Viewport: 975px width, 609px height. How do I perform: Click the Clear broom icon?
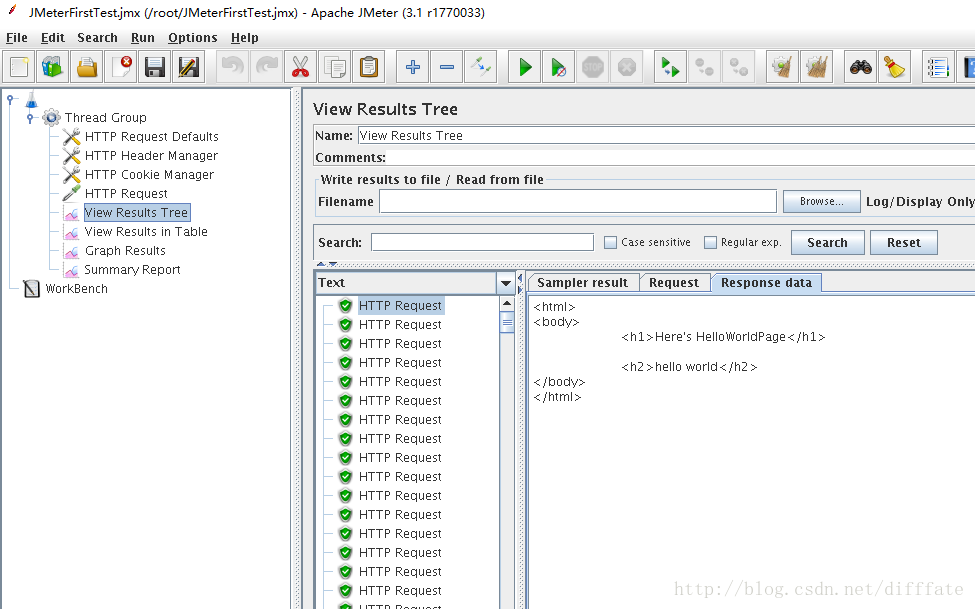tap(782, 67)
